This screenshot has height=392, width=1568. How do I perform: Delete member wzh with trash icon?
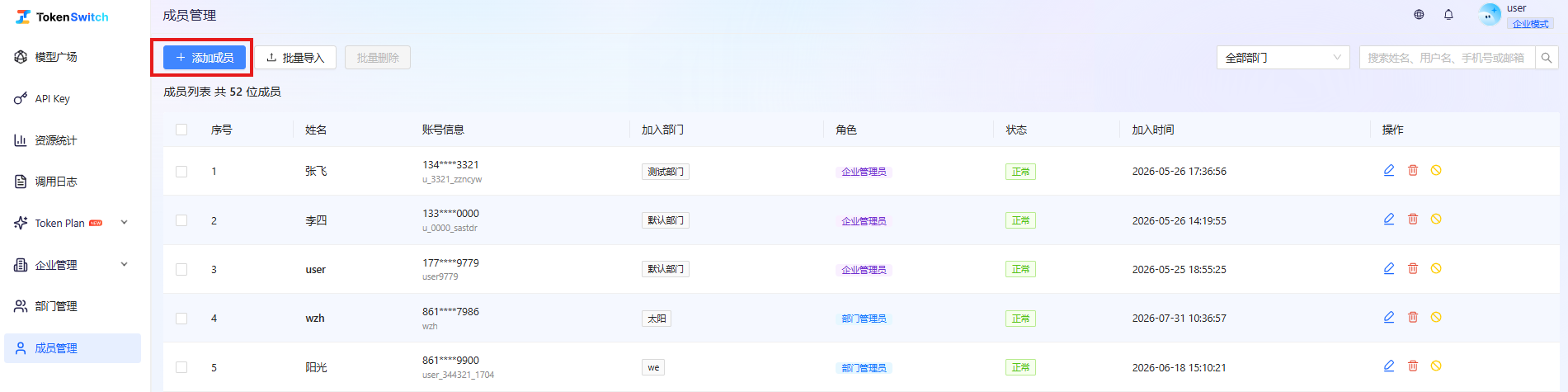point(1413,317)
